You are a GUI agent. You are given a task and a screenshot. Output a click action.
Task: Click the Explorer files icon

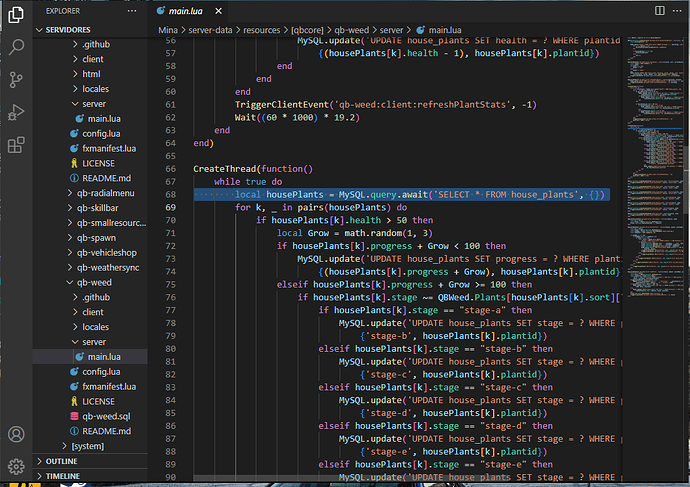click(x=16, y=13)
